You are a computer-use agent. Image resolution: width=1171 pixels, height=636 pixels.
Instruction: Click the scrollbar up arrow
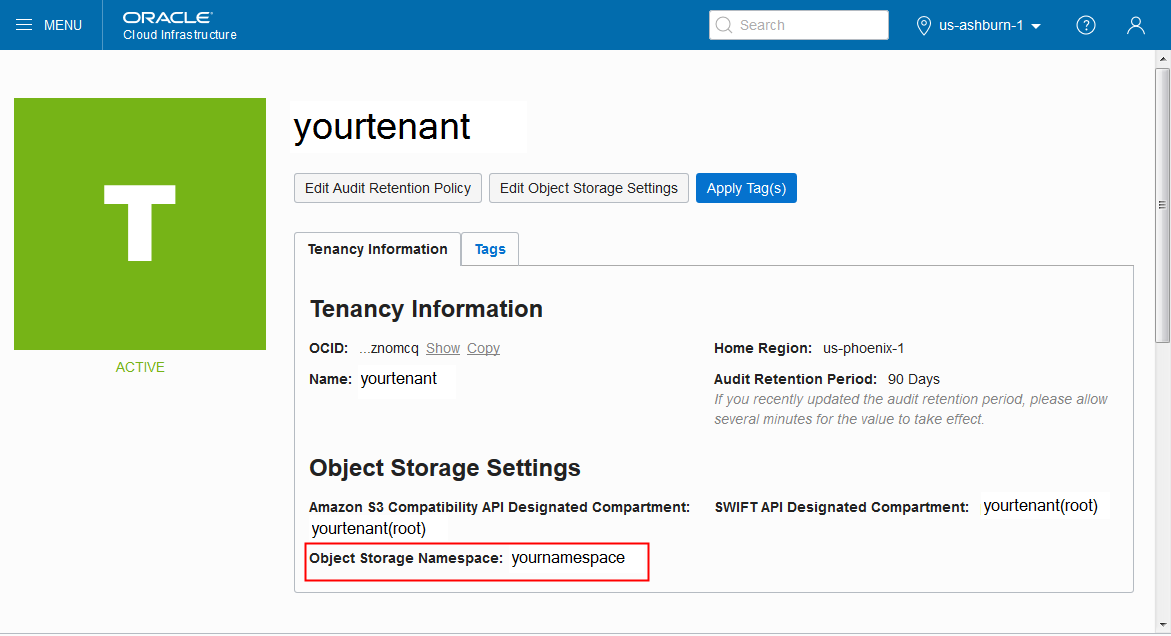[x=1162, y=59]
